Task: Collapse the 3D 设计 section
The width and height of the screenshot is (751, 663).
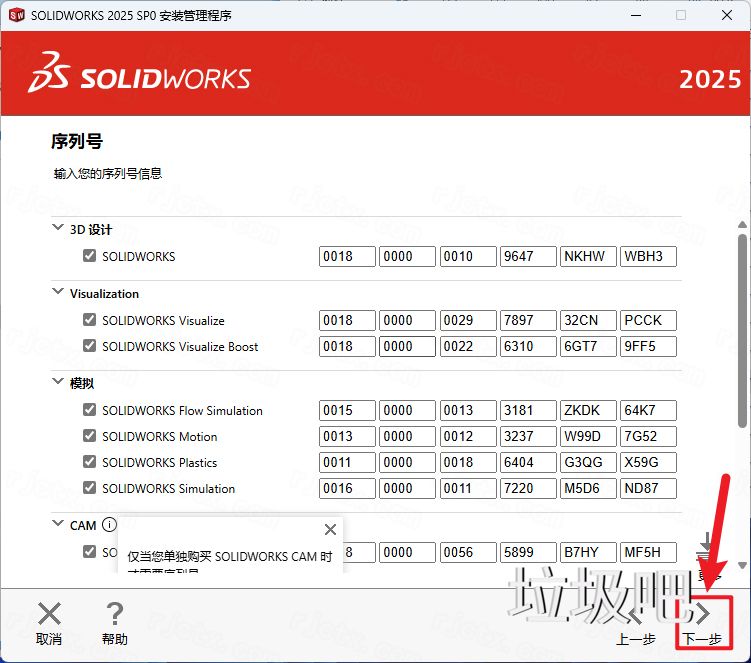Action: (x=57, y=227)
